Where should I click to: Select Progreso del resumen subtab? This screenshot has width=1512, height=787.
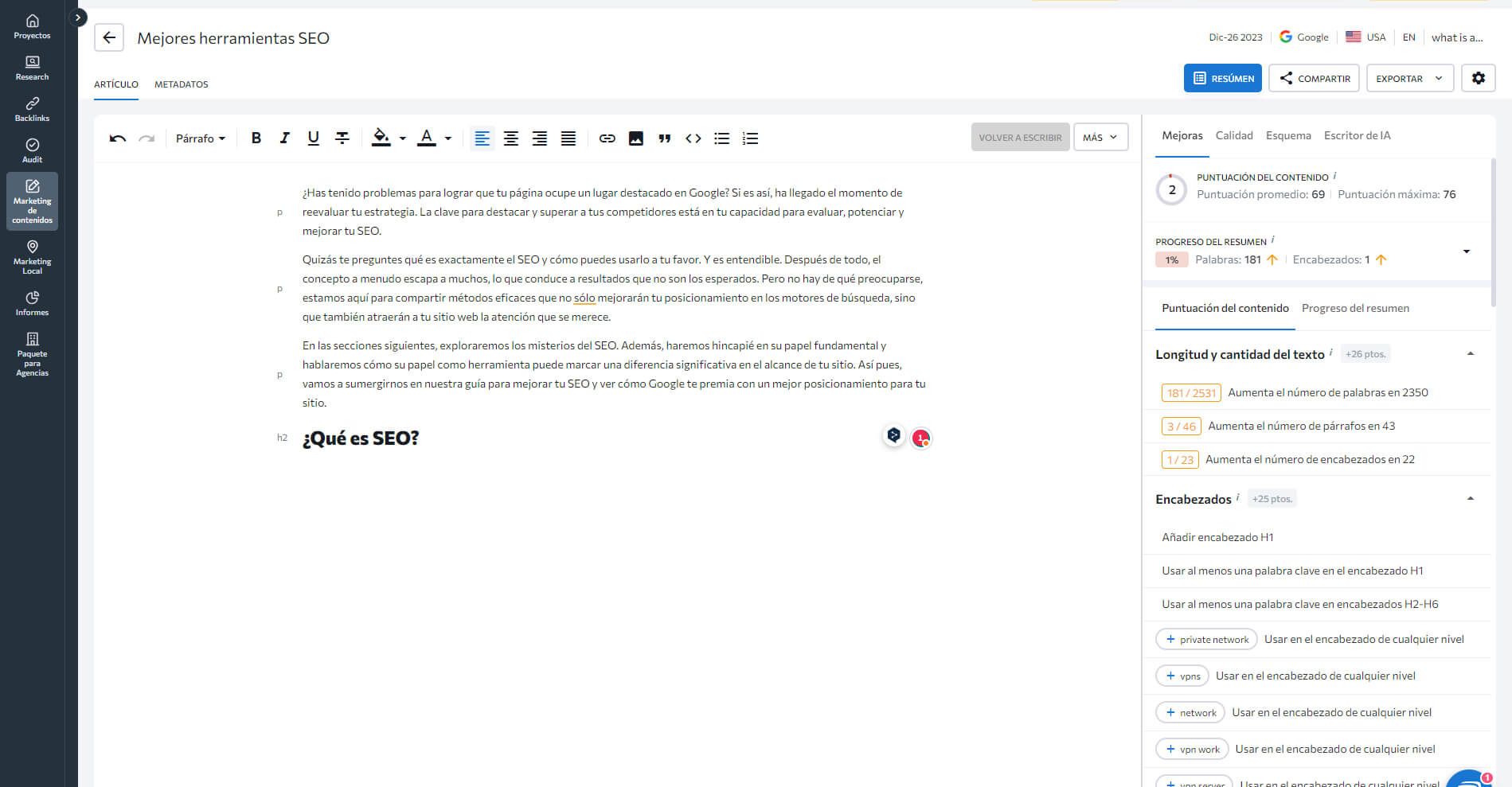coord(1355,308)
